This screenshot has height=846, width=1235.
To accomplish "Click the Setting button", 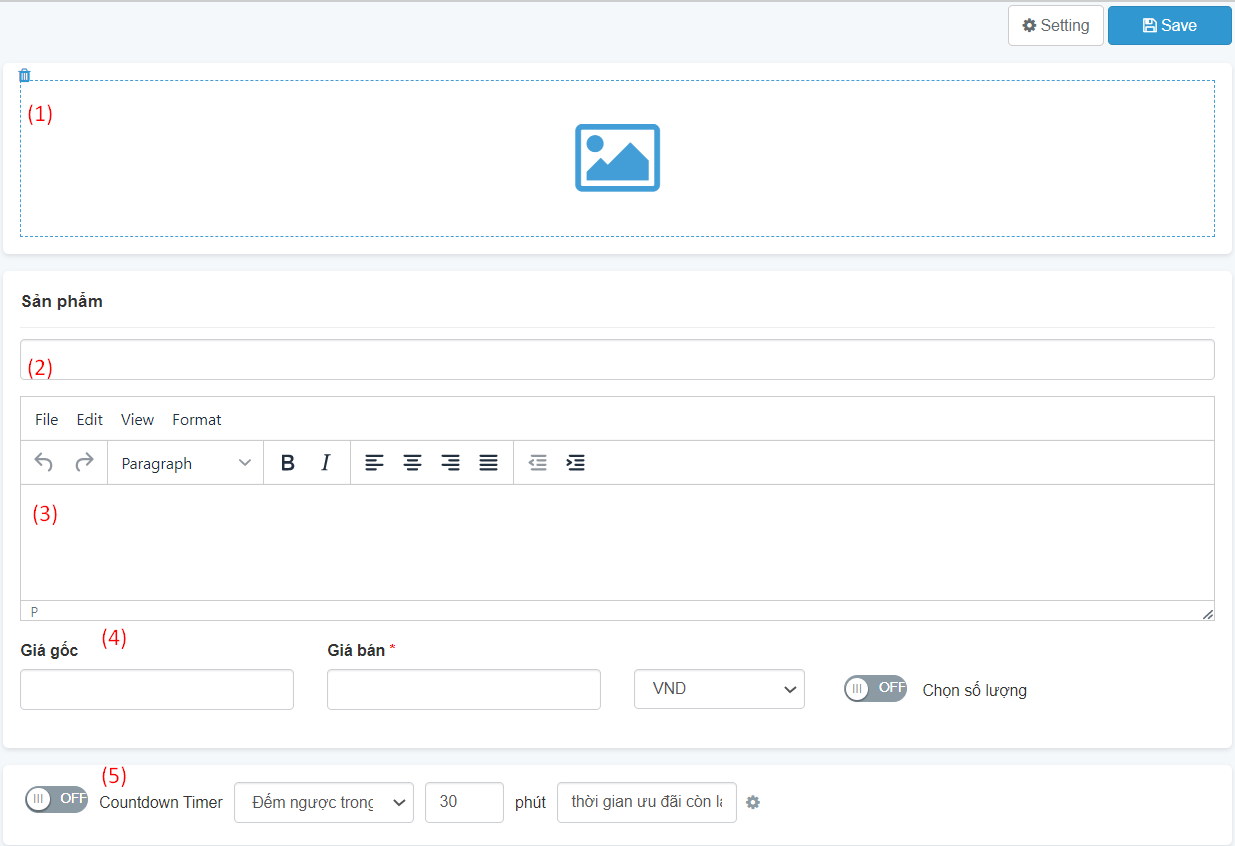I will click(x=1056, y=26).
